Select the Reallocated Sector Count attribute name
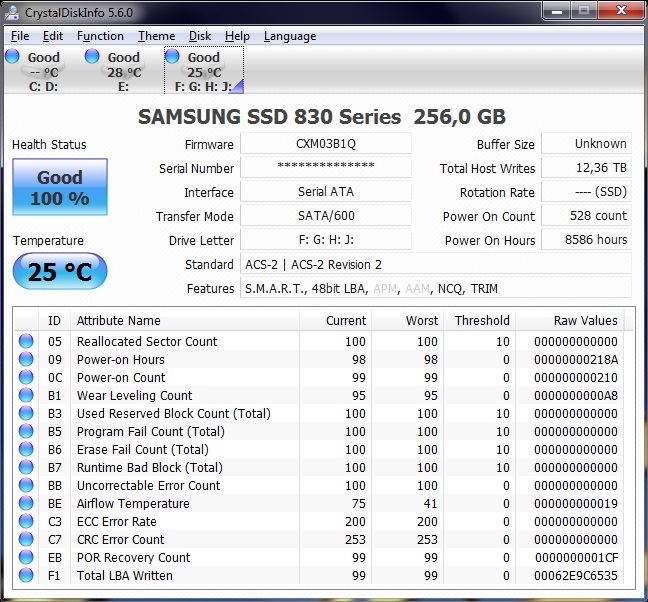 coord(147,341)
